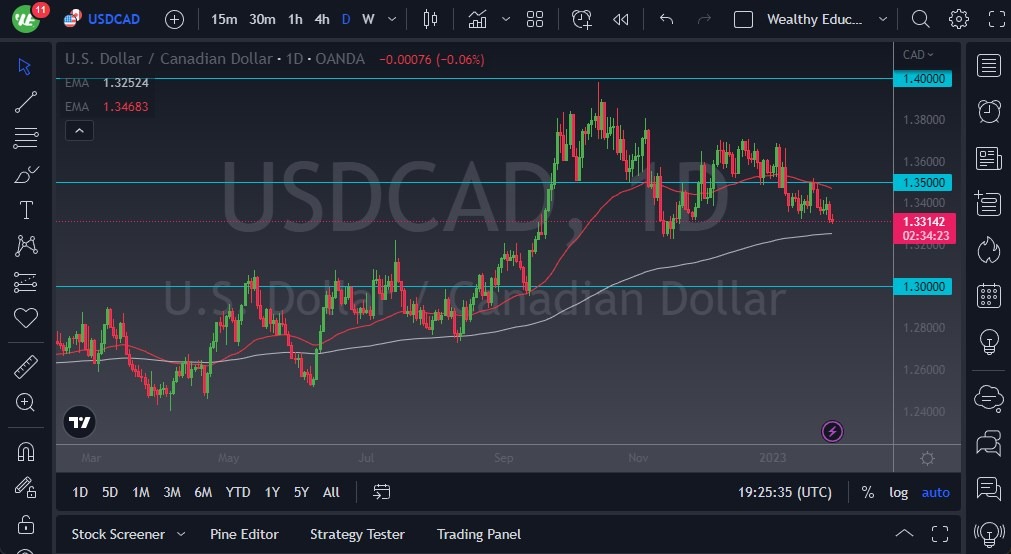1011x554 pixels.
Task: Set date range to 5D
Action: (x=110, y=492)
